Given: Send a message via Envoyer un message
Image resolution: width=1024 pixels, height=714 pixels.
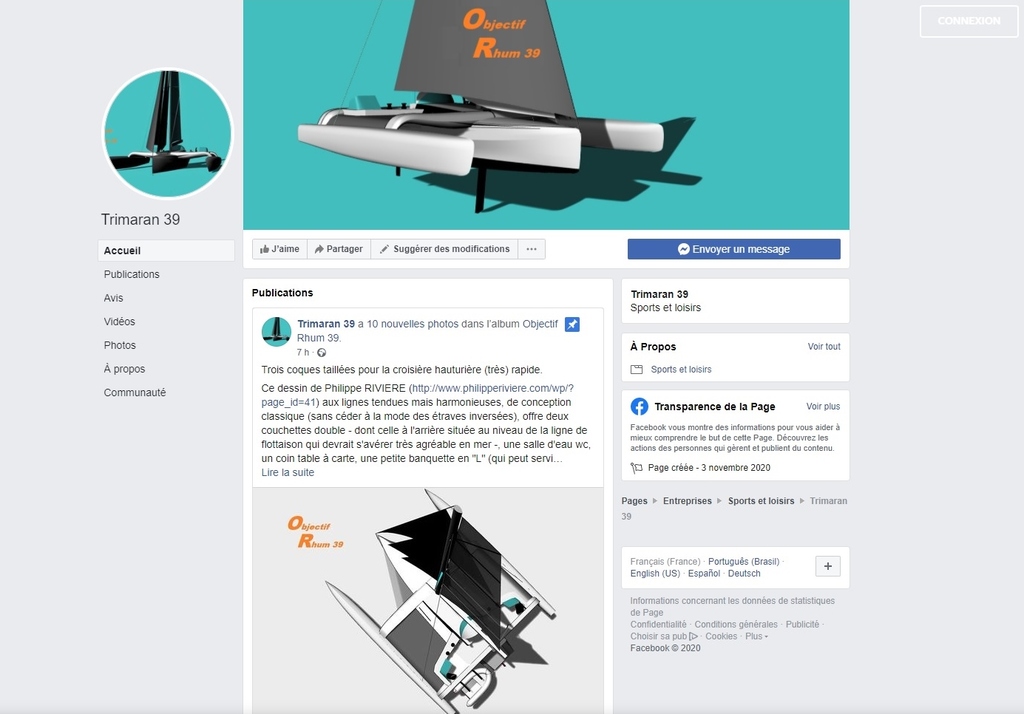Looking at the screenshot, I should pos(734,249).
